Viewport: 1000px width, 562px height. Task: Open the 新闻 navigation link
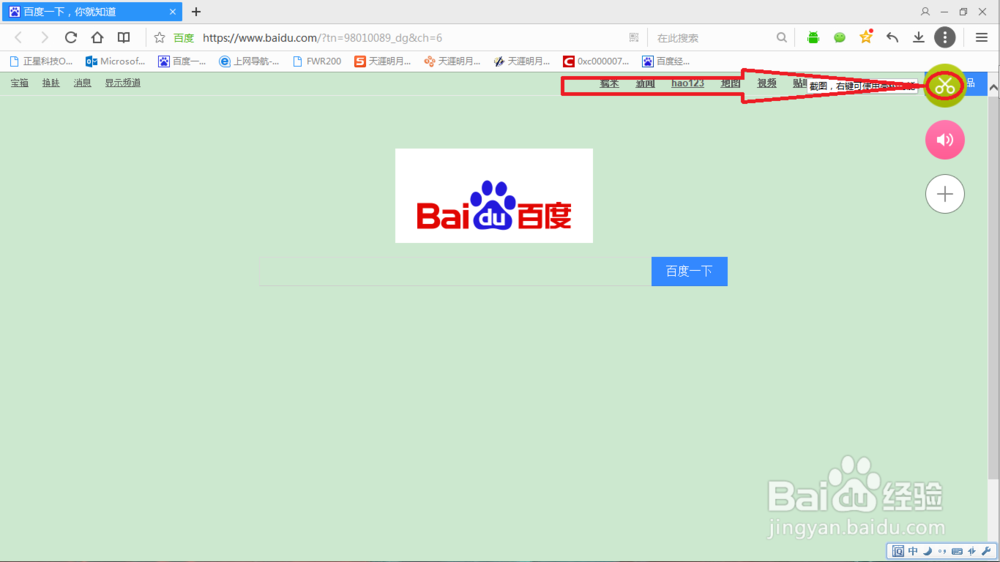coord(645,84)
